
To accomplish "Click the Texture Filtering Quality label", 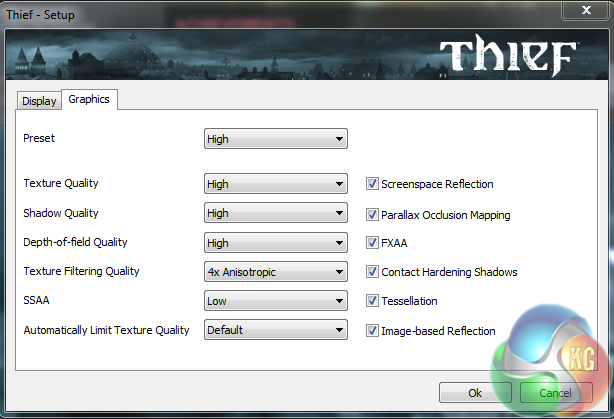I will pos(81,271).
